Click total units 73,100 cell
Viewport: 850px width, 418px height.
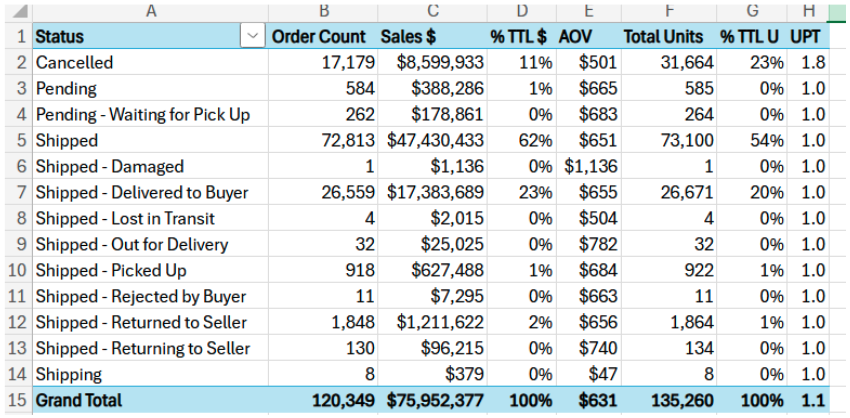[x=669, y=140]
